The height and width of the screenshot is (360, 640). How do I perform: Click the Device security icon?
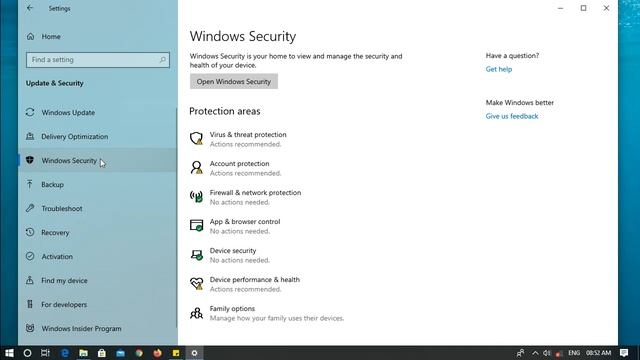(x=197, y=255)
